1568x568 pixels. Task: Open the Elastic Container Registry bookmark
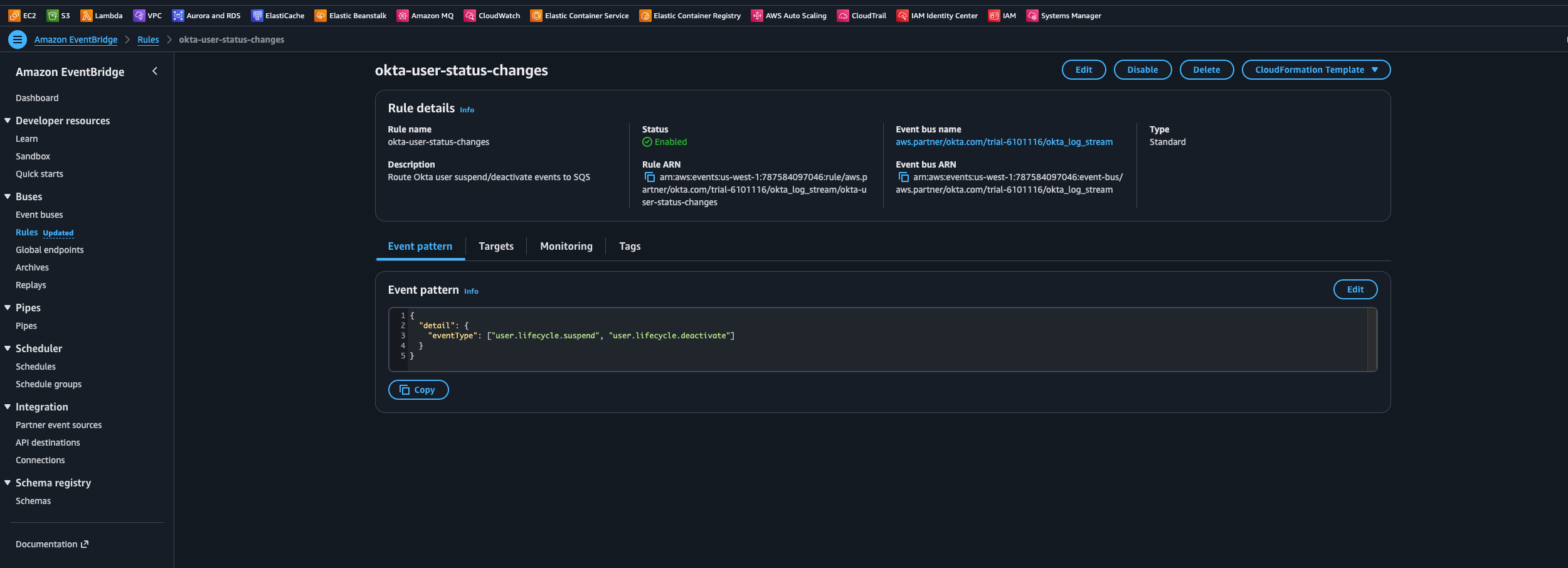coord(690,15)
